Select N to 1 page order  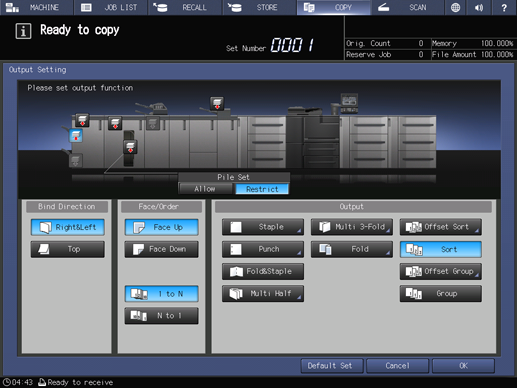[162, 316]
